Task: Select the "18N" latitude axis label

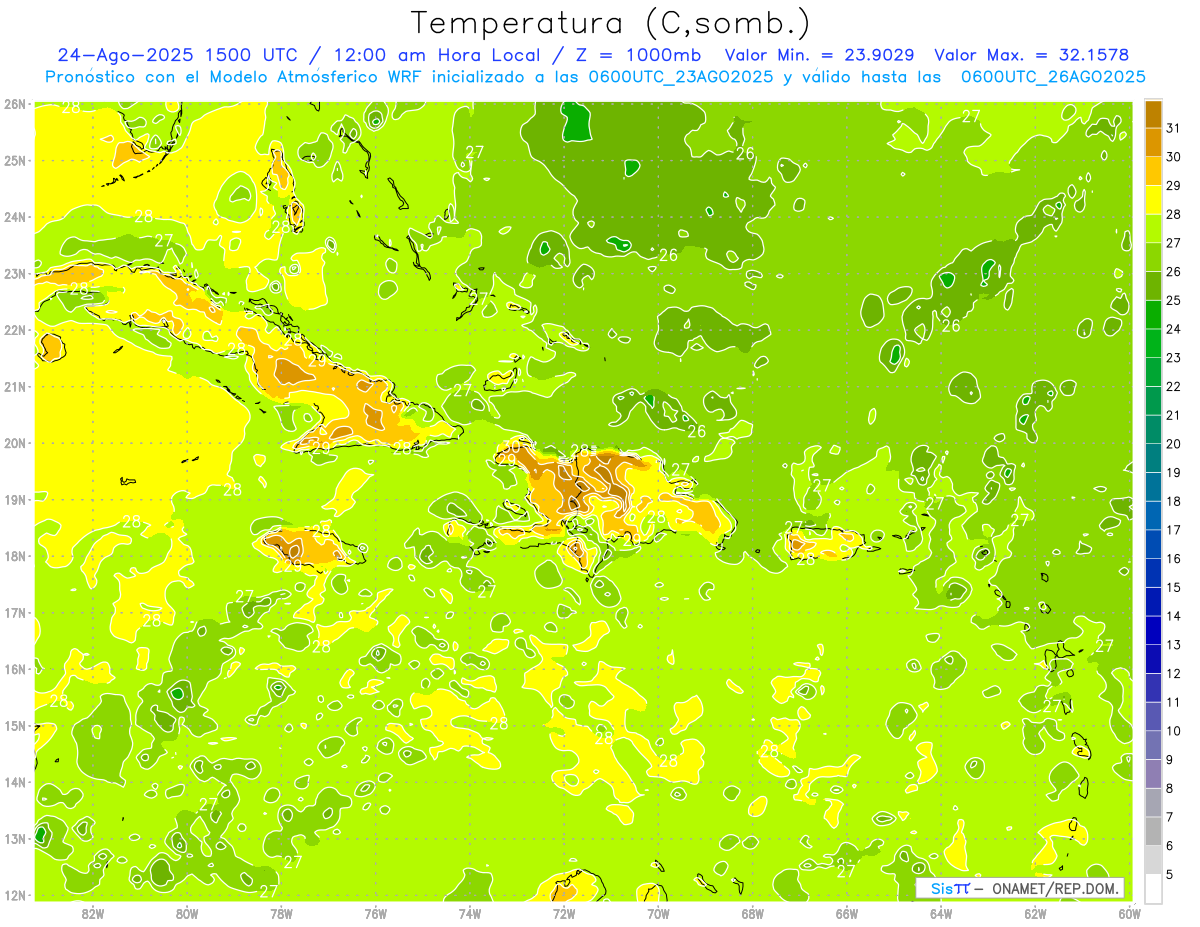Action: (x=14, y=556)
